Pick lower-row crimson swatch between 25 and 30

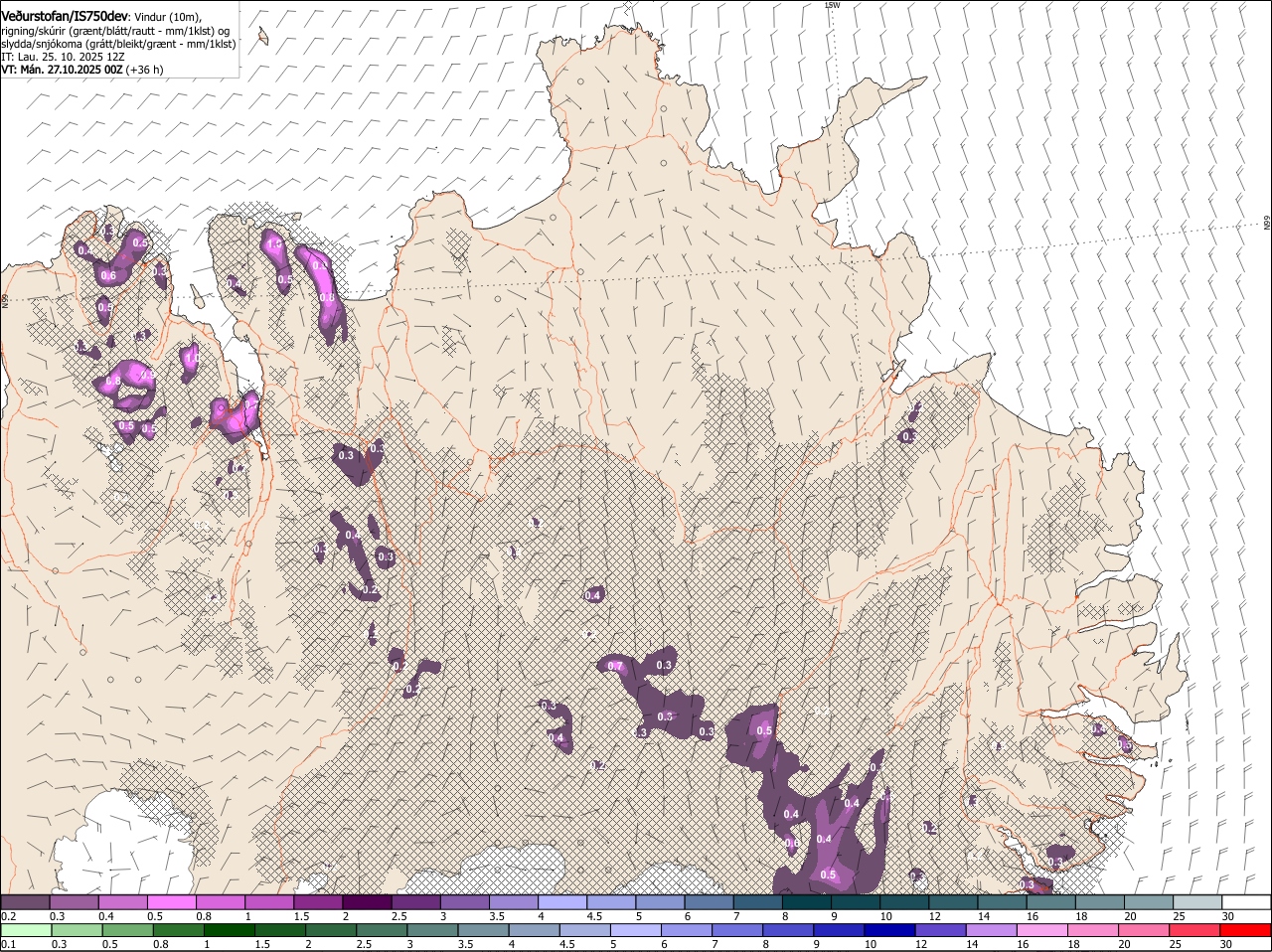1196,930
